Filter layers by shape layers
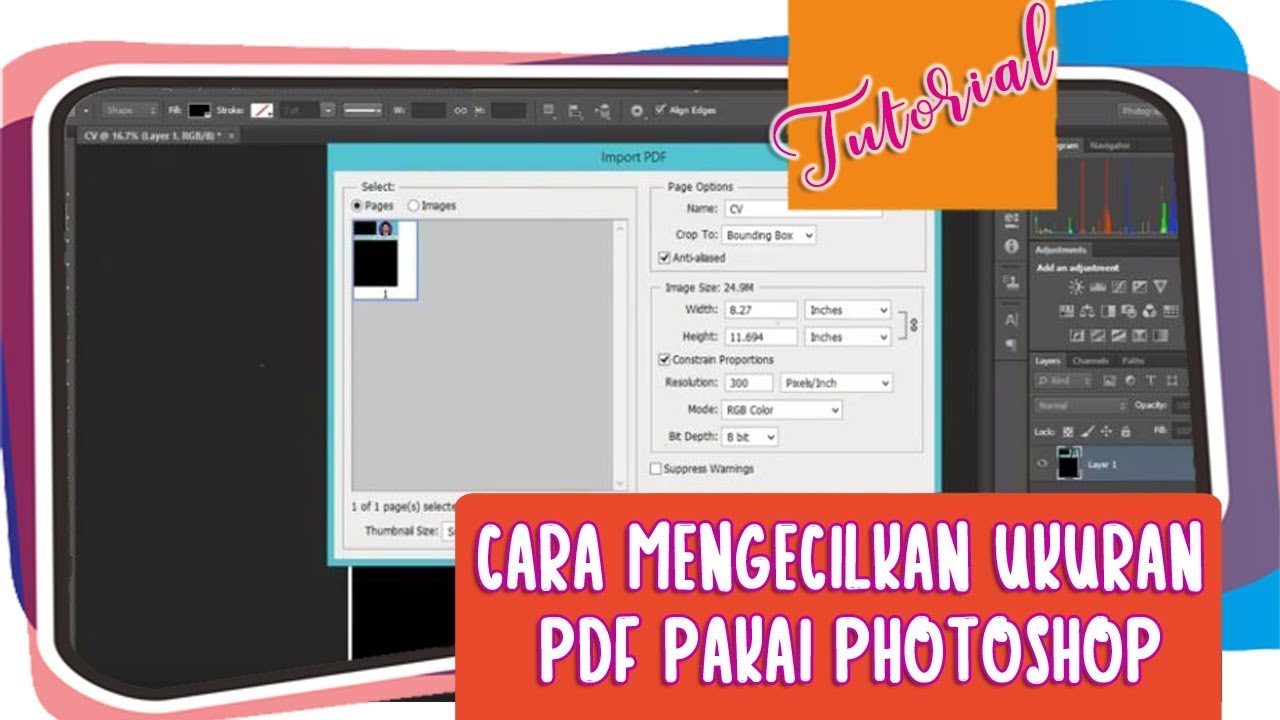Viewport: 1280px width, 720px height. pyautogui.click(x=1171, y=381)
